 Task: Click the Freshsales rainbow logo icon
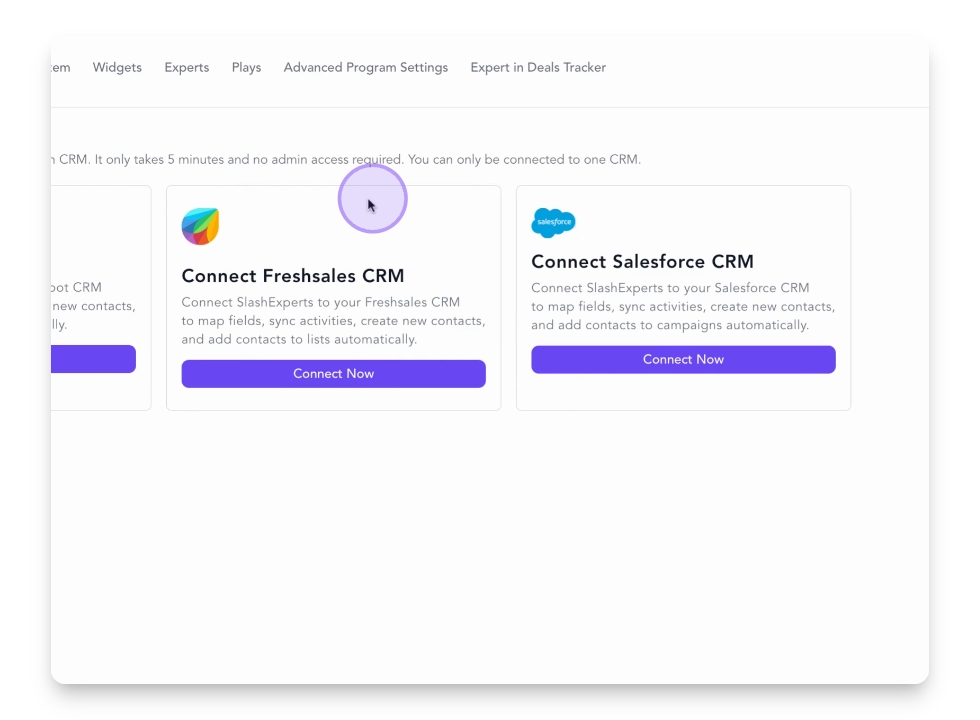pos(200,226)
